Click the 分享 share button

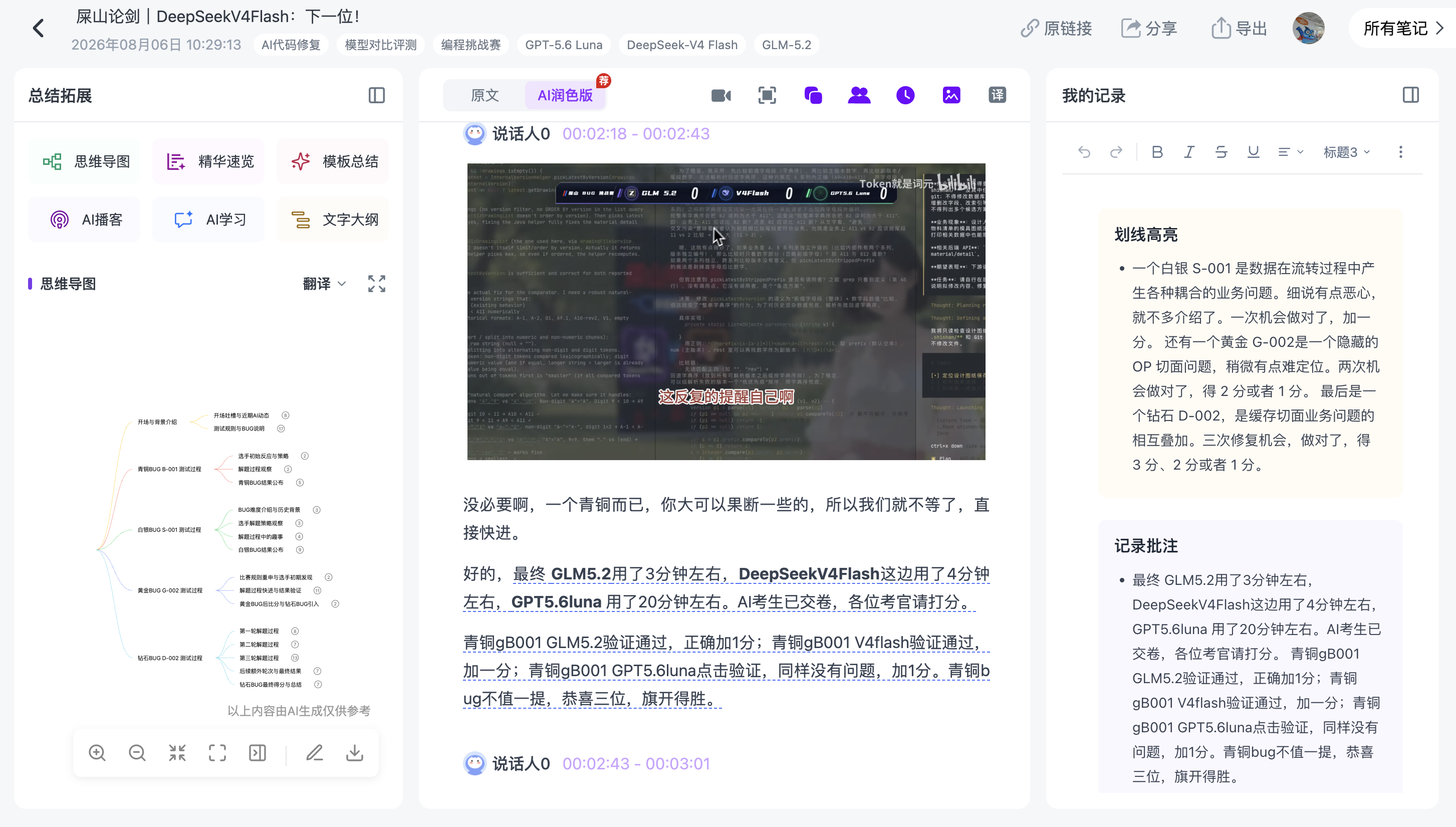tap(1148, 28)
